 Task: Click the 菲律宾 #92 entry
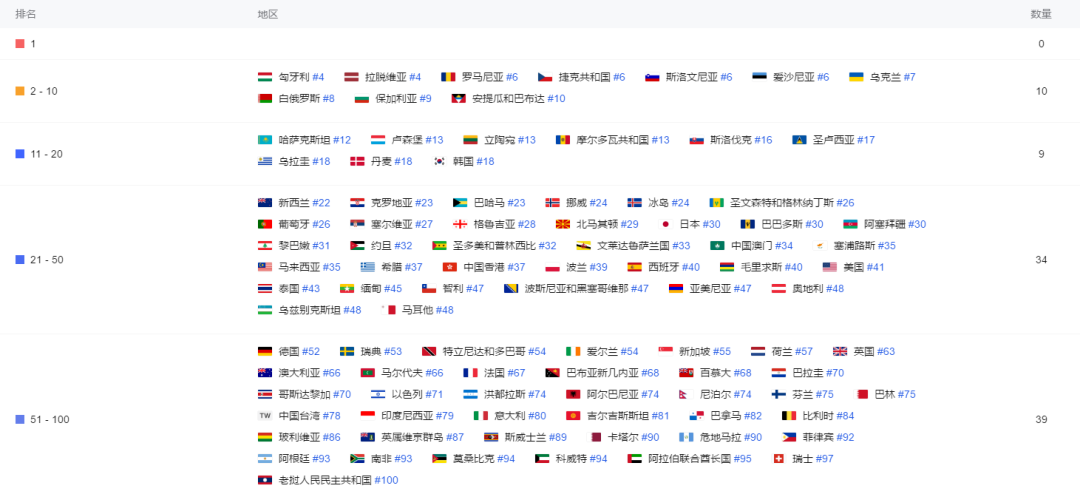pos(818,437)
